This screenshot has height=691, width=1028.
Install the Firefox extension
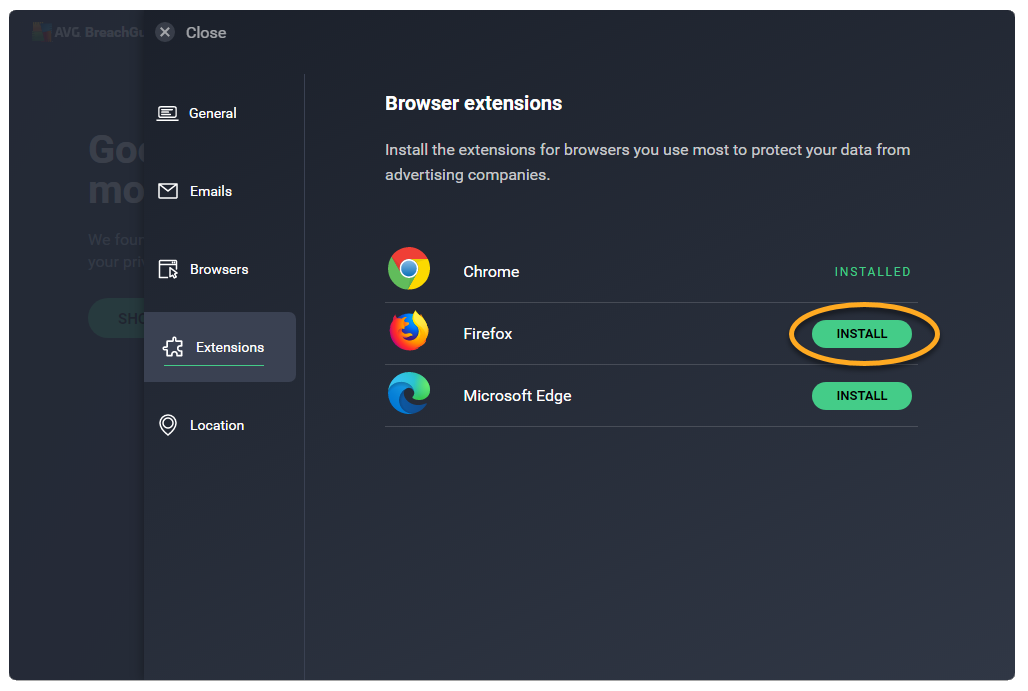click(x=861, y=334)
